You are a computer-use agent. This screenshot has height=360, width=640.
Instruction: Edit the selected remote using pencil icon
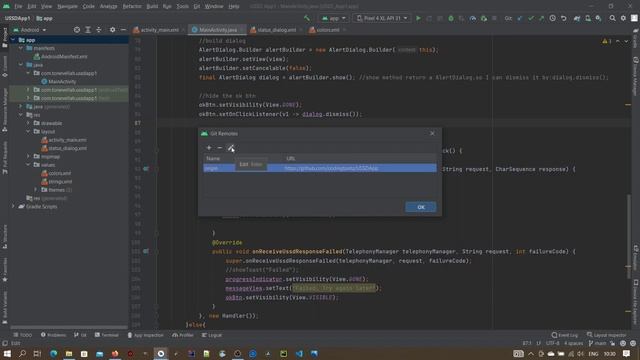coord(231,148)
